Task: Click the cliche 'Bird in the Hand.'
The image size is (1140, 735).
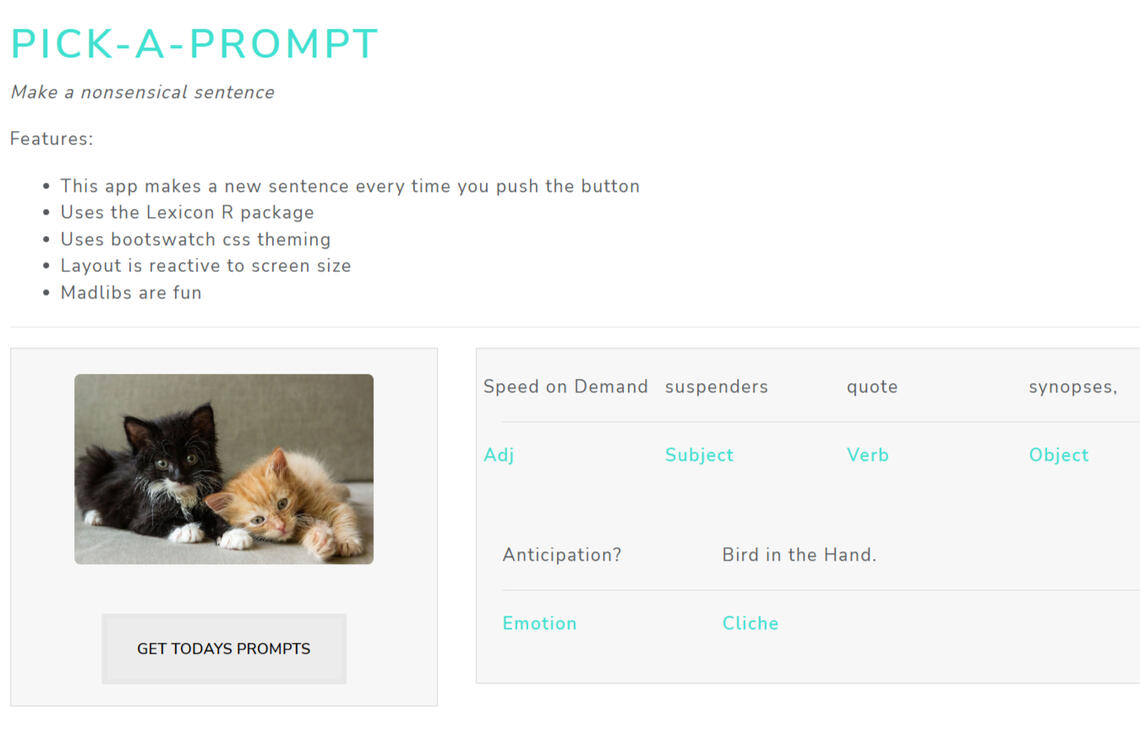Action: tap(799, 555)
